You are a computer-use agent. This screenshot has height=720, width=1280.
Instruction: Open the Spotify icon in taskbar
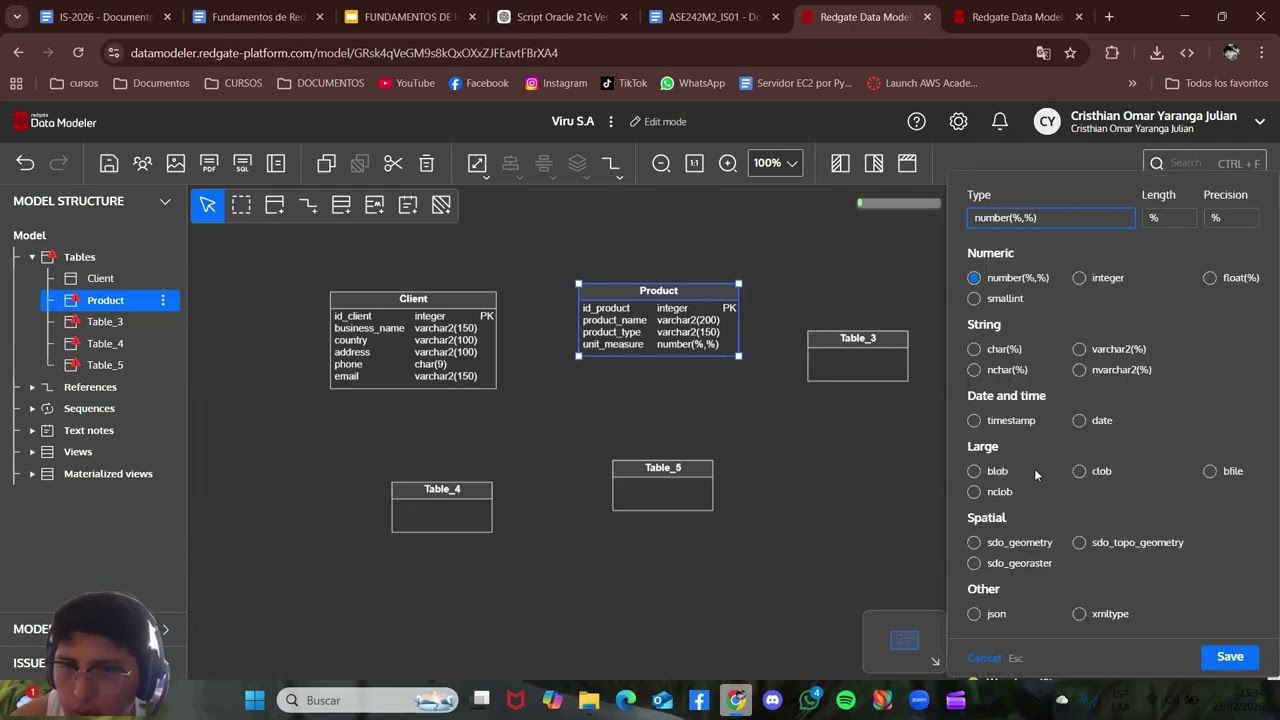(846, 700)
